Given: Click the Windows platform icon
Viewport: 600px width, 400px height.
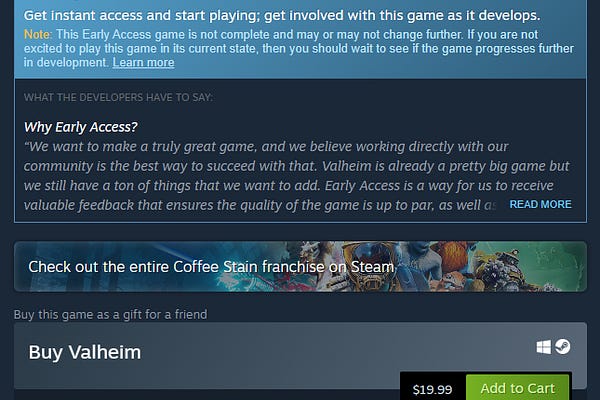Looking at the screenshot, I should (543, 347).
